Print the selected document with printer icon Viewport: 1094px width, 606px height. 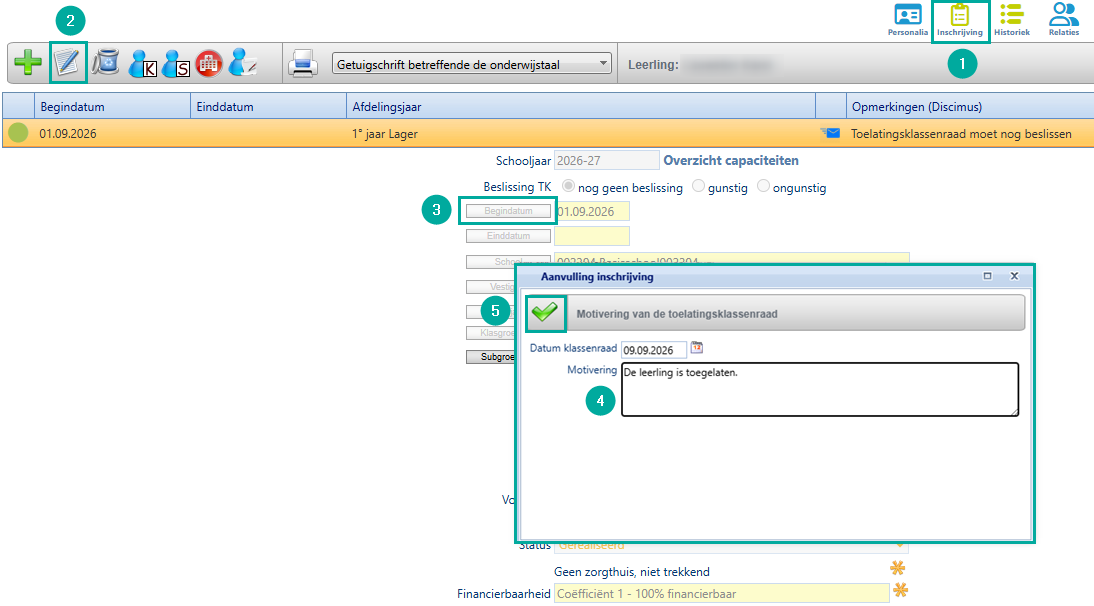click(x=303, y=63)
